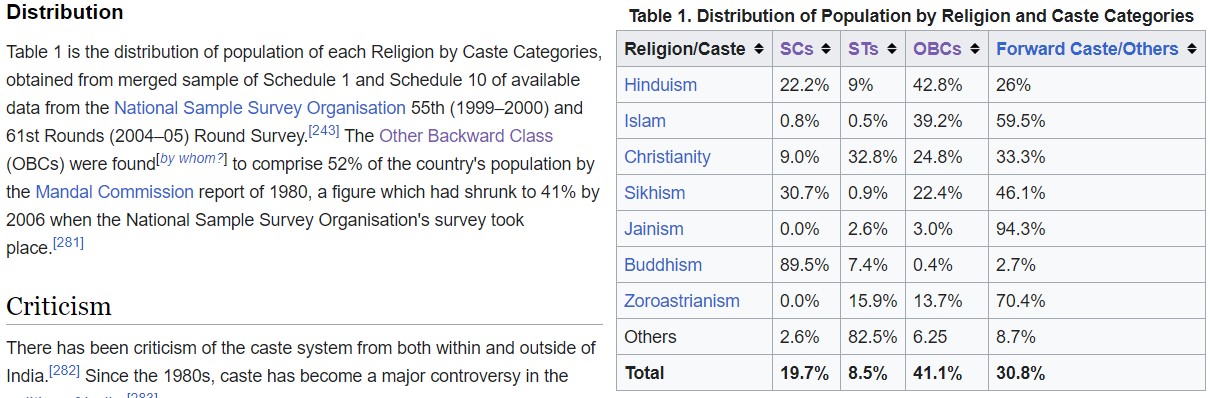Open the Hinduism link in table
1210x398 pixels.
(660, 85)
